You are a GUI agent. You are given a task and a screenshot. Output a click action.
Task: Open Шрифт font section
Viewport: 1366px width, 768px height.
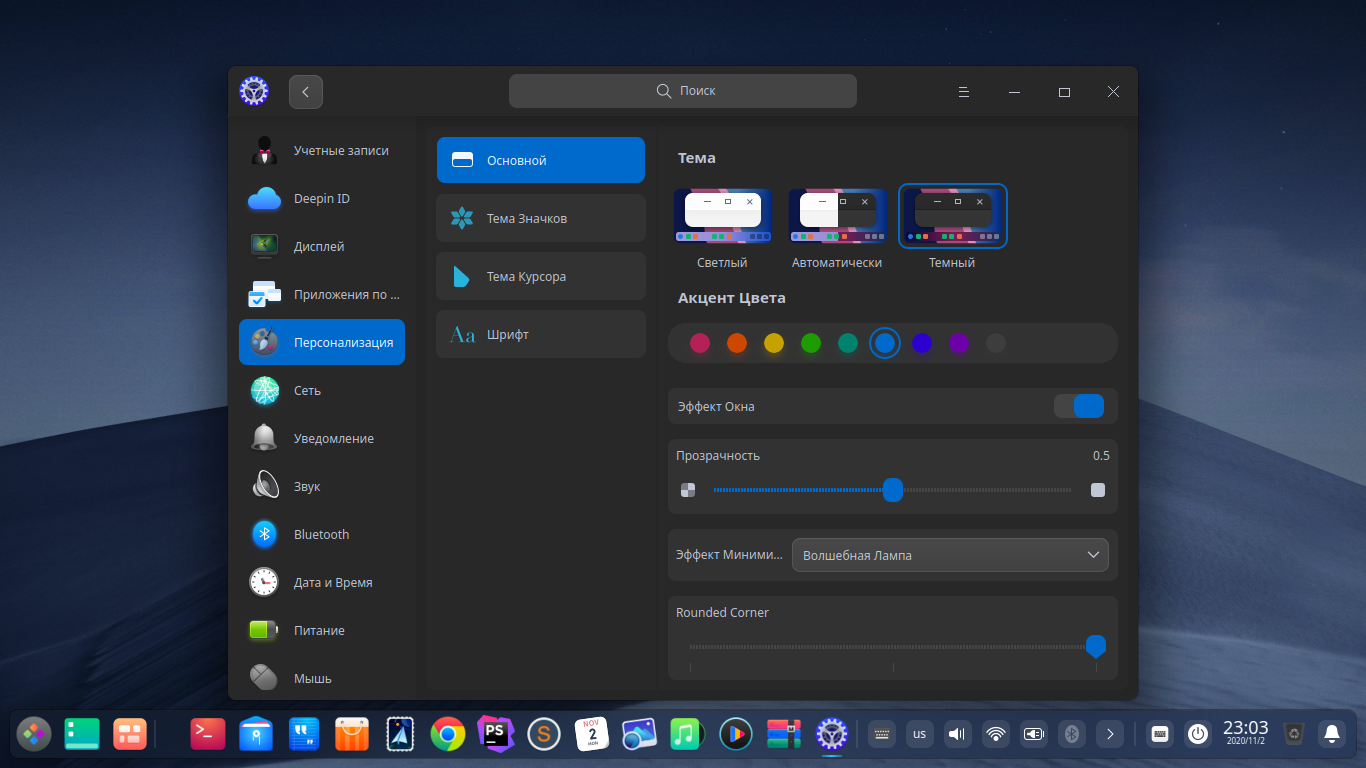541,334
